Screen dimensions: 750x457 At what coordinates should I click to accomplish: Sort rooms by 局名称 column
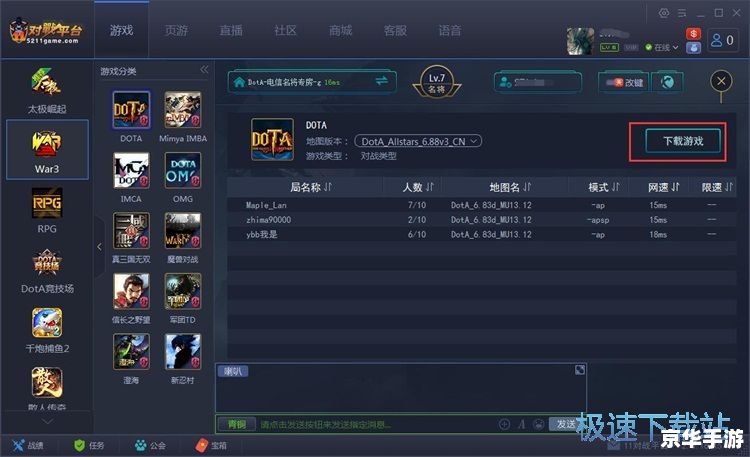[310, 187]
